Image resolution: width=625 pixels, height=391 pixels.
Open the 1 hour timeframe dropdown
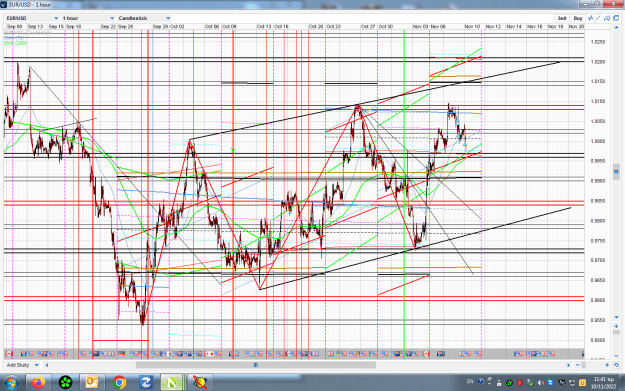[x=88, y=18]
